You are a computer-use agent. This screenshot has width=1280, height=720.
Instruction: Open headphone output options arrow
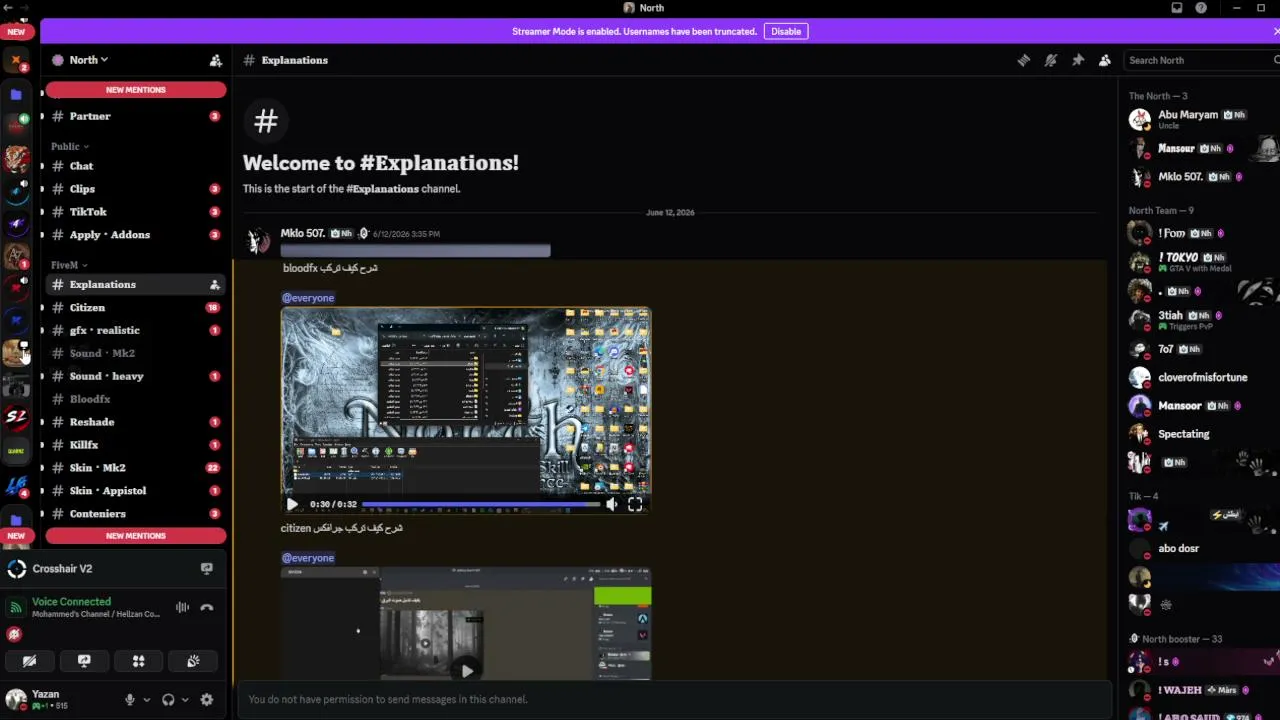coord(185,700)
